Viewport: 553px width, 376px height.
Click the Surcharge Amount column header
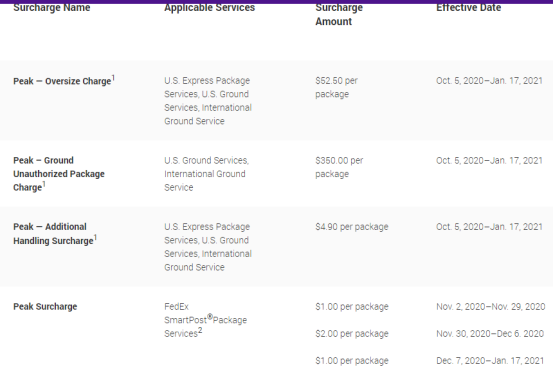(x=339, y=14)
